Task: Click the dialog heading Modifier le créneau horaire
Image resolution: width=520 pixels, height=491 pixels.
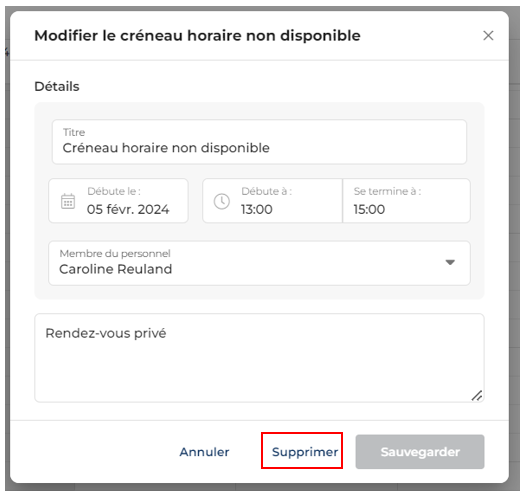Action: [197, 36]
